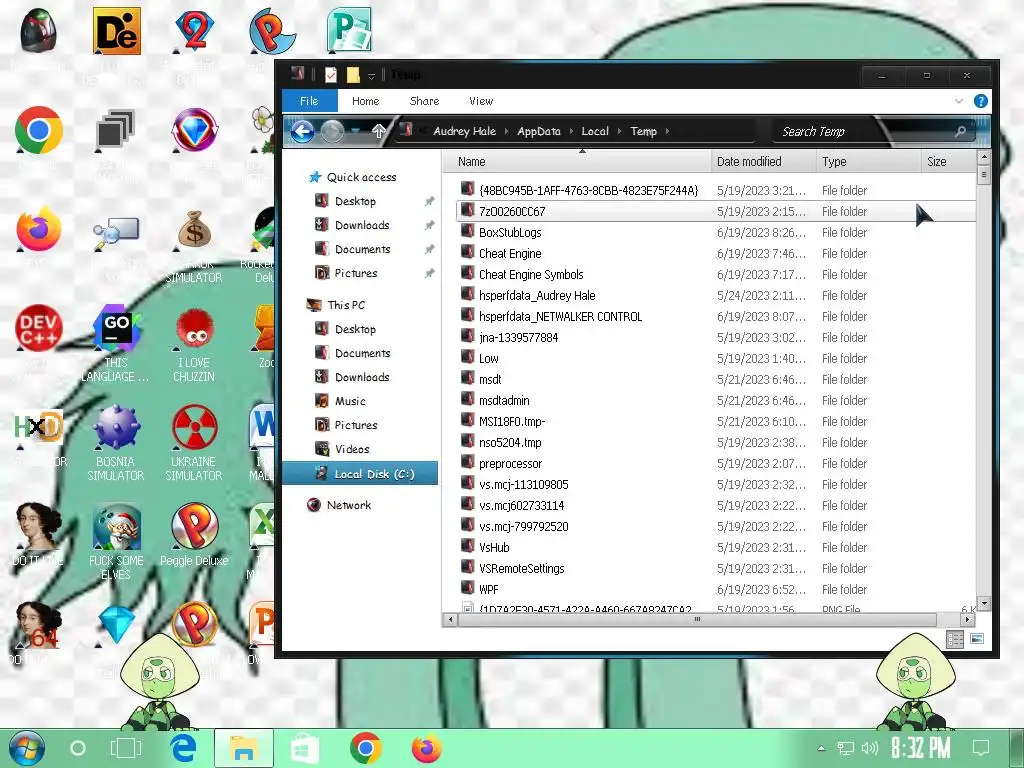The image size is (1024, 768).
Task: Open pinned Pictures under Quick access
Action: (x=356, y=273)
